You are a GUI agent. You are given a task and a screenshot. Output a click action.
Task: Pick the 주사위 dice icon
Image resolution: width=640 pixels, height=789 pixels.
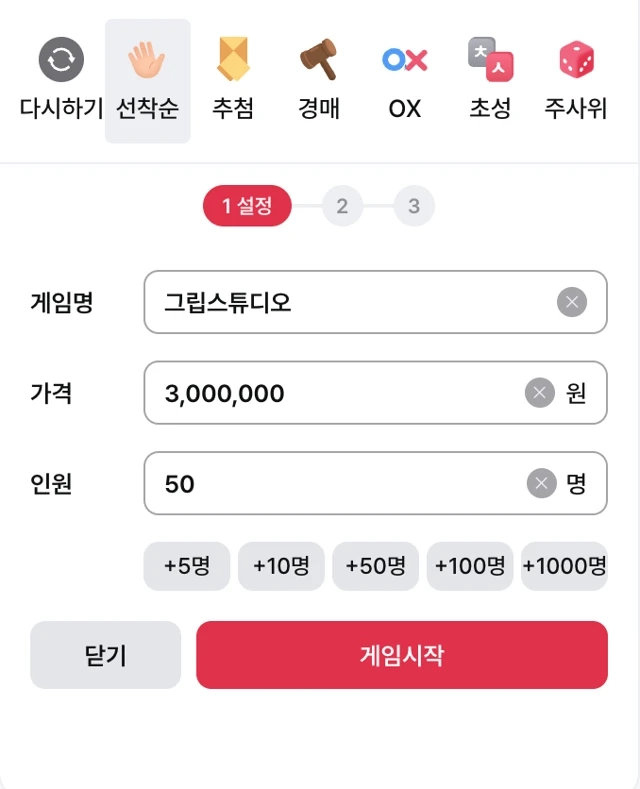576,60
